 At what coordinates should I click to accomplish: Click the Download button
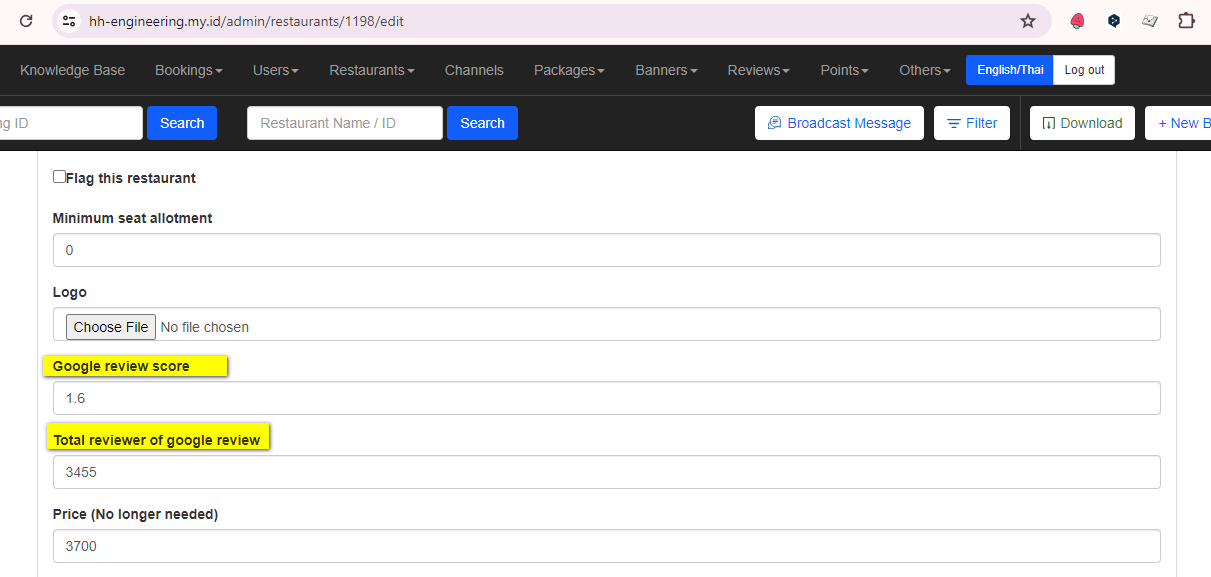pos(1082,123)
